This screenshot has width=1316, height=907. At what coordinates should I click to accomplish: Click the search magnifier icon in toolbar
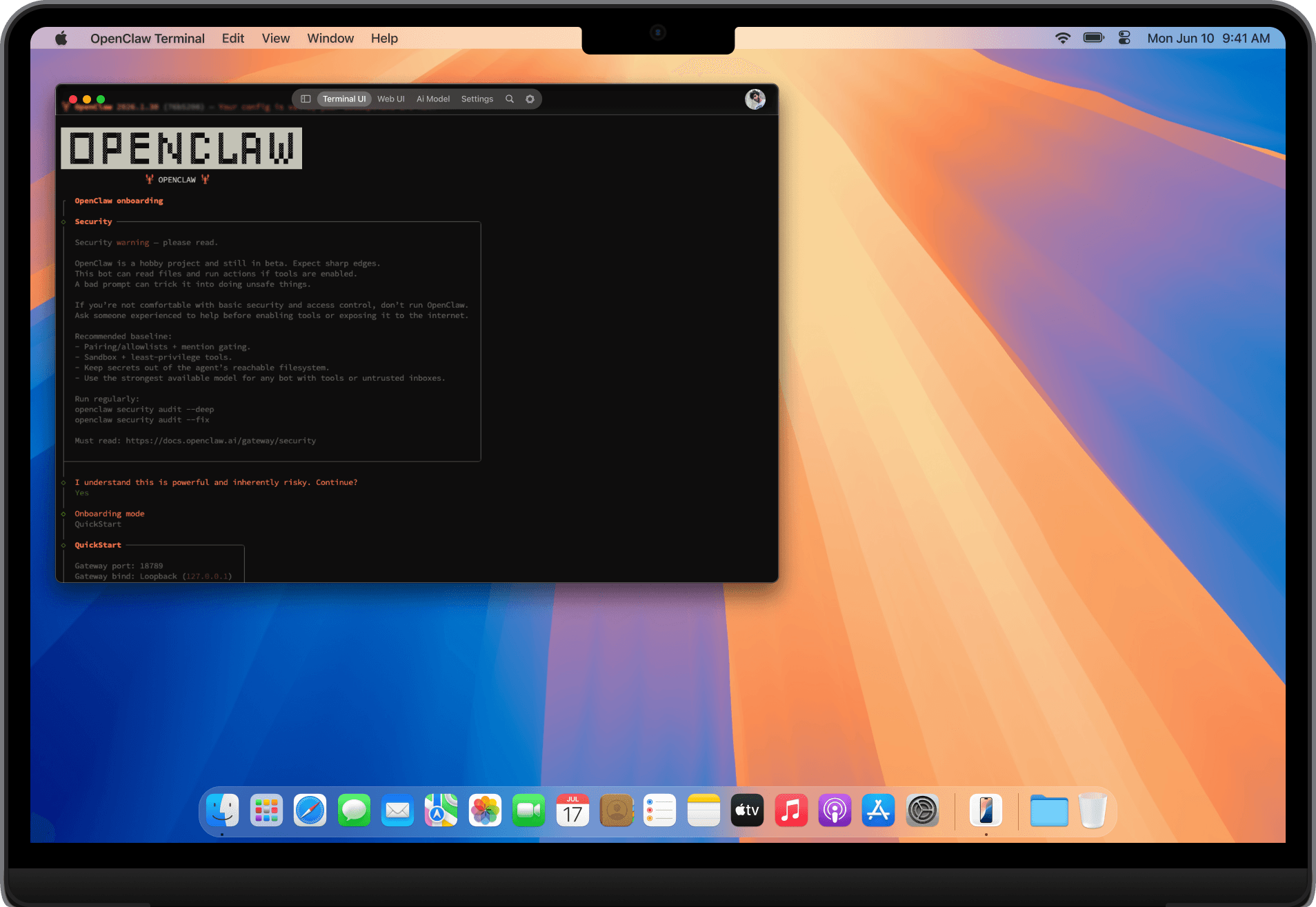tap(510, 99)
